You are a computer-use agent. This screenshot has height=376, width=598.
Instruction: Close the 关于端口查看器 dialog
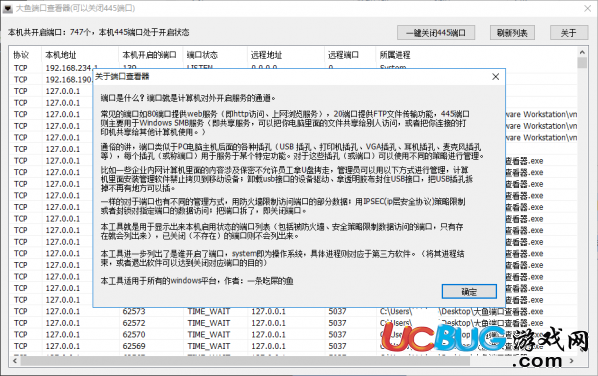click(495, 77)
